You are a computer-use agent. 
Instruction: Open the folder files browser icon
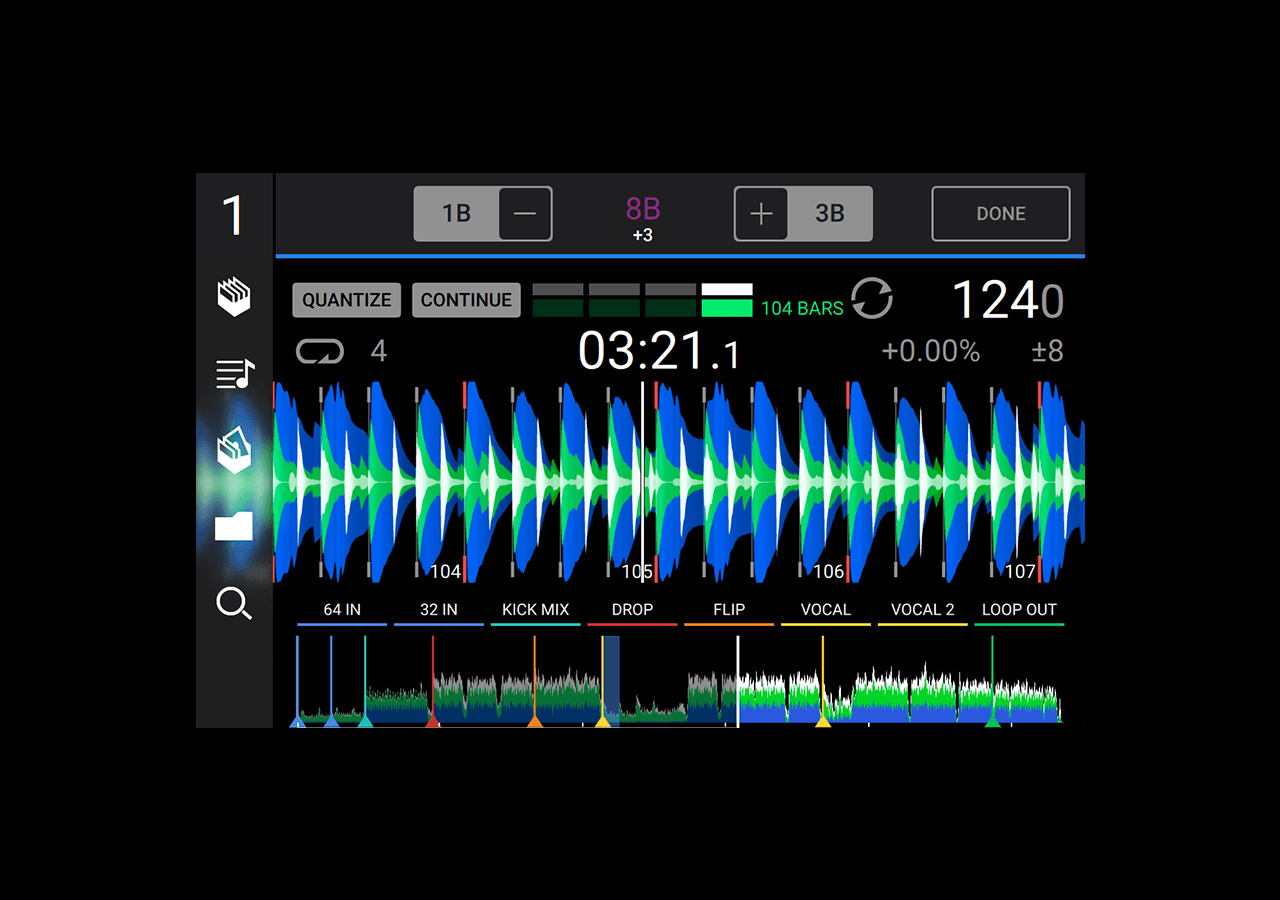pos(234,526)
